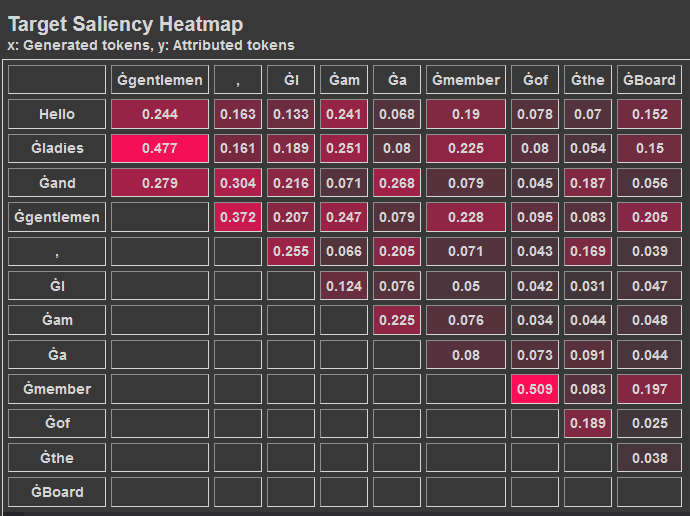Click the ĠBoard column header
The height and width of the screenshot is (516, 690).
(643, 80)
